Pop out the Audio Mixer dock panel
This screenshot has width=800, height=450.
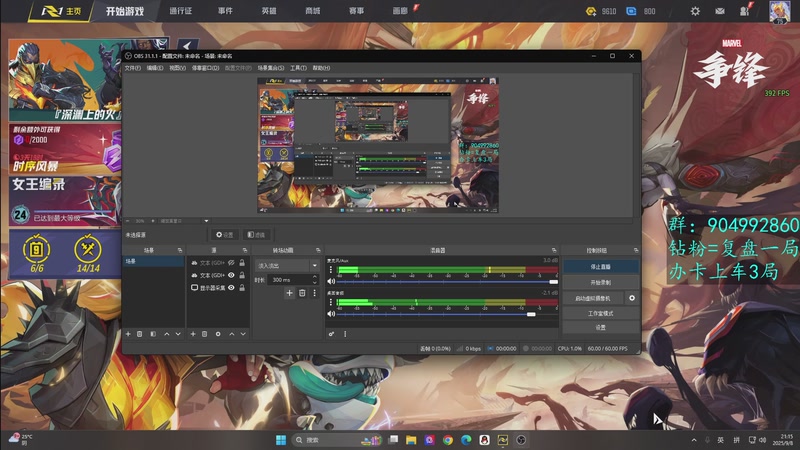tap(554, 250)
